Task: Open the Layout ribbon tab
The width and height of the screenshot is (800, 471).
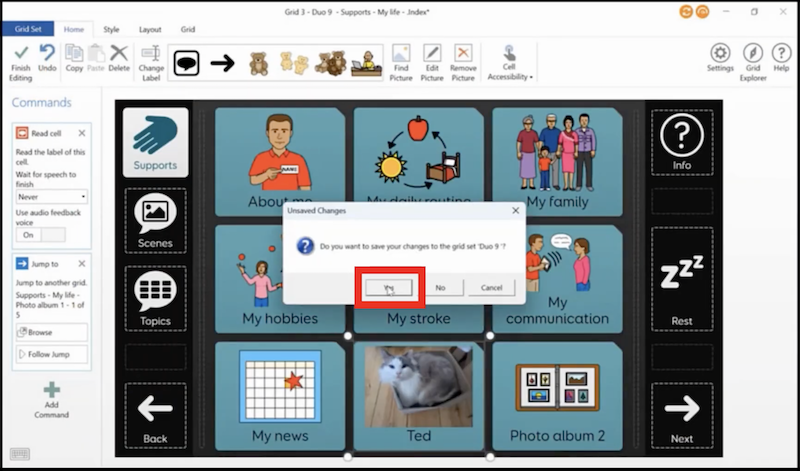Action: (150, 30)
